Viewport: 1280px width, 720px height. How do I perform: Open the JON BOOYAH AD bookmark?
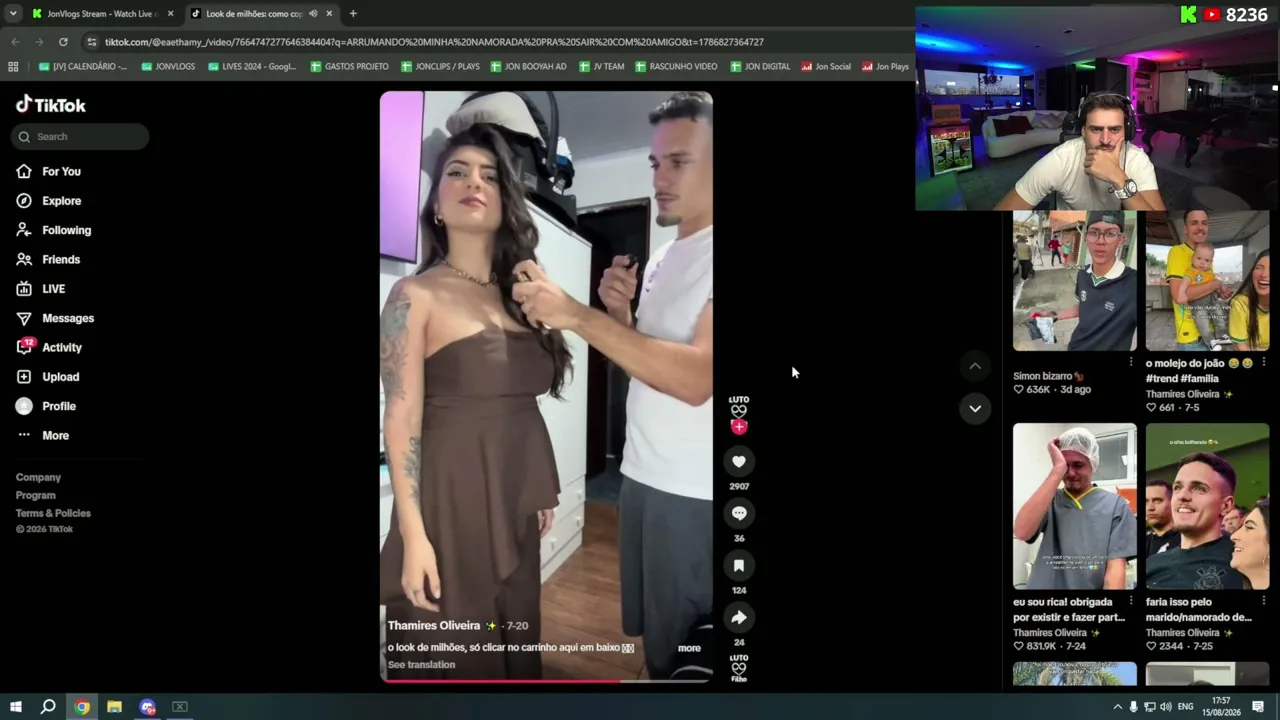coord(528,67)
